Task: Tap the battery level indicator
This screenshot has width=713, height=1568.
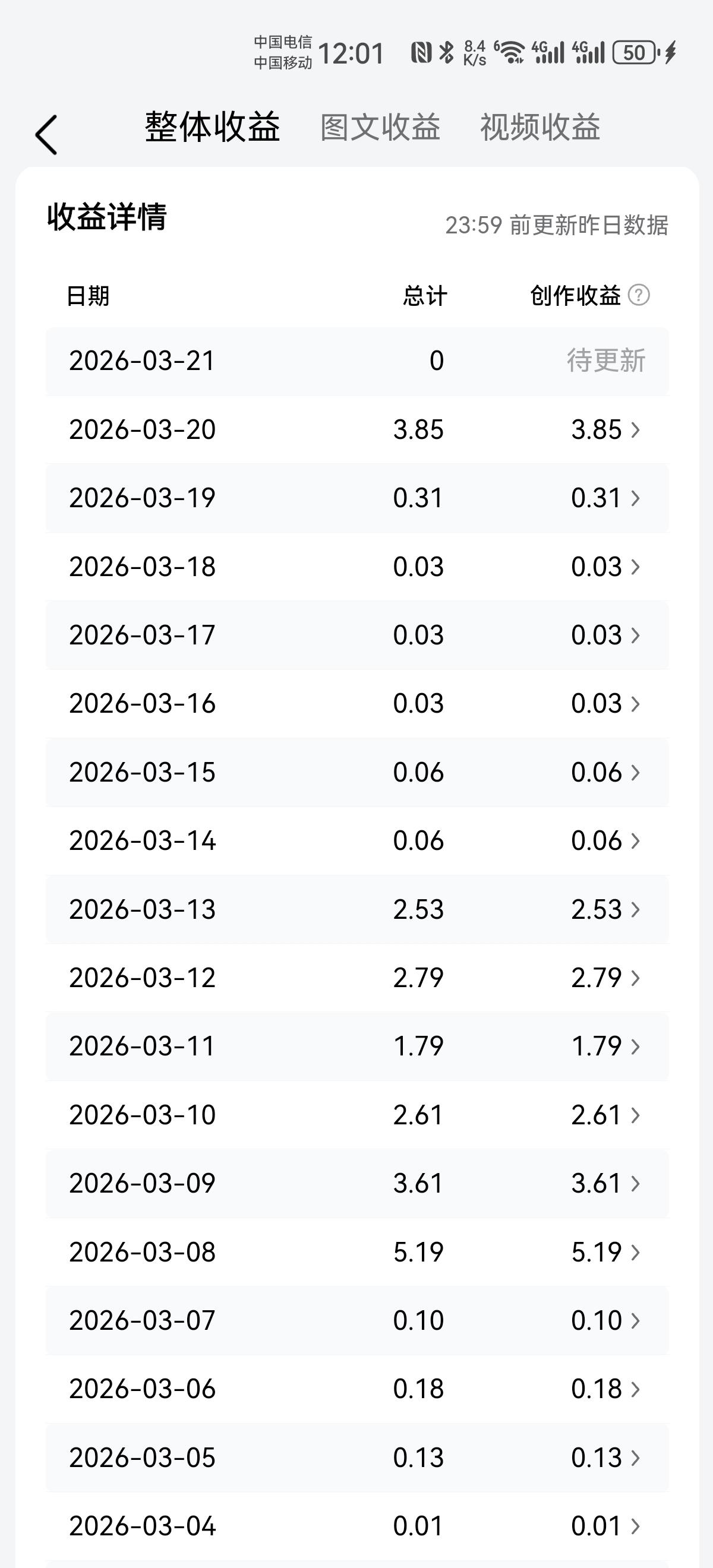Action: pos(636,53)
